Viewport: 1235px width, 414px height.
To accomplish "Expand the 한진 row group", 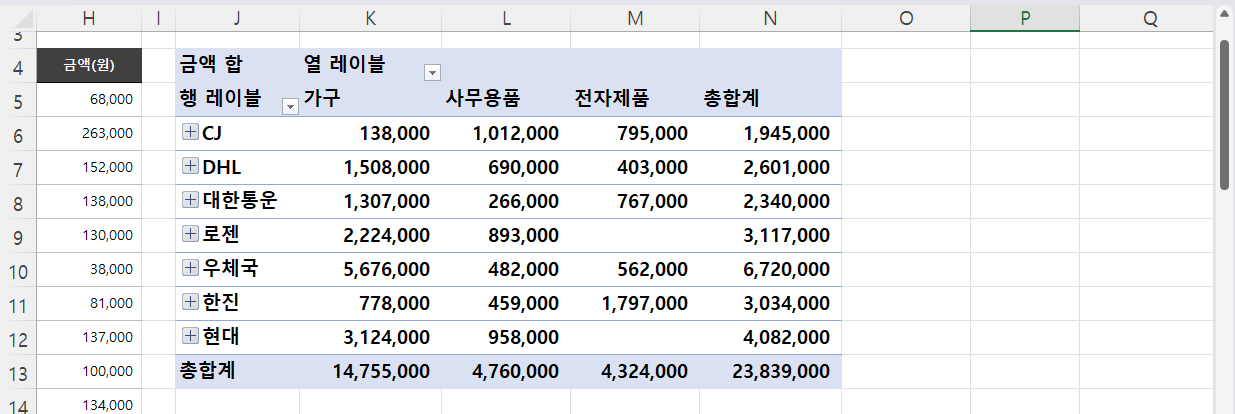I will (190, 302).
